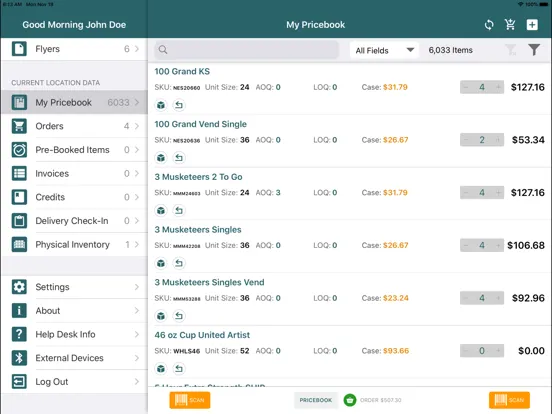The width and height of the screenshot is (552, 414).
Task: Open 100 Grand KS item link
Action: pos(182,71)
